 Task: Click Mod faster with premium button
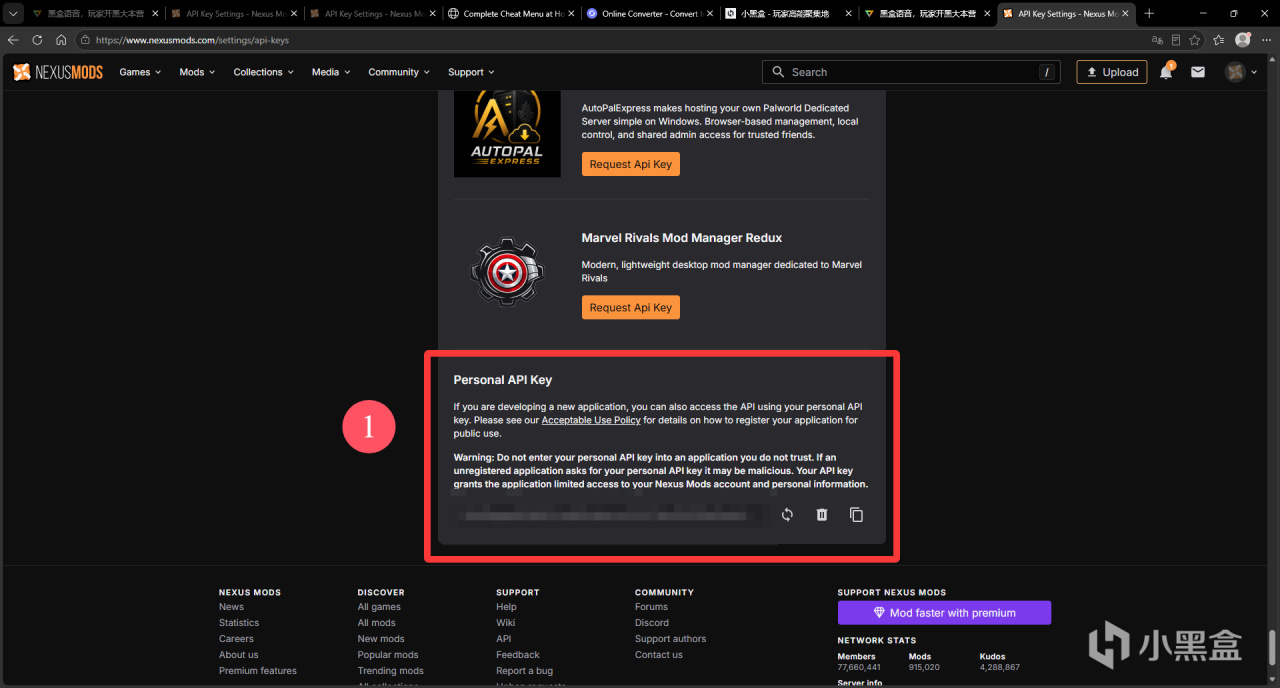point(944,612)
